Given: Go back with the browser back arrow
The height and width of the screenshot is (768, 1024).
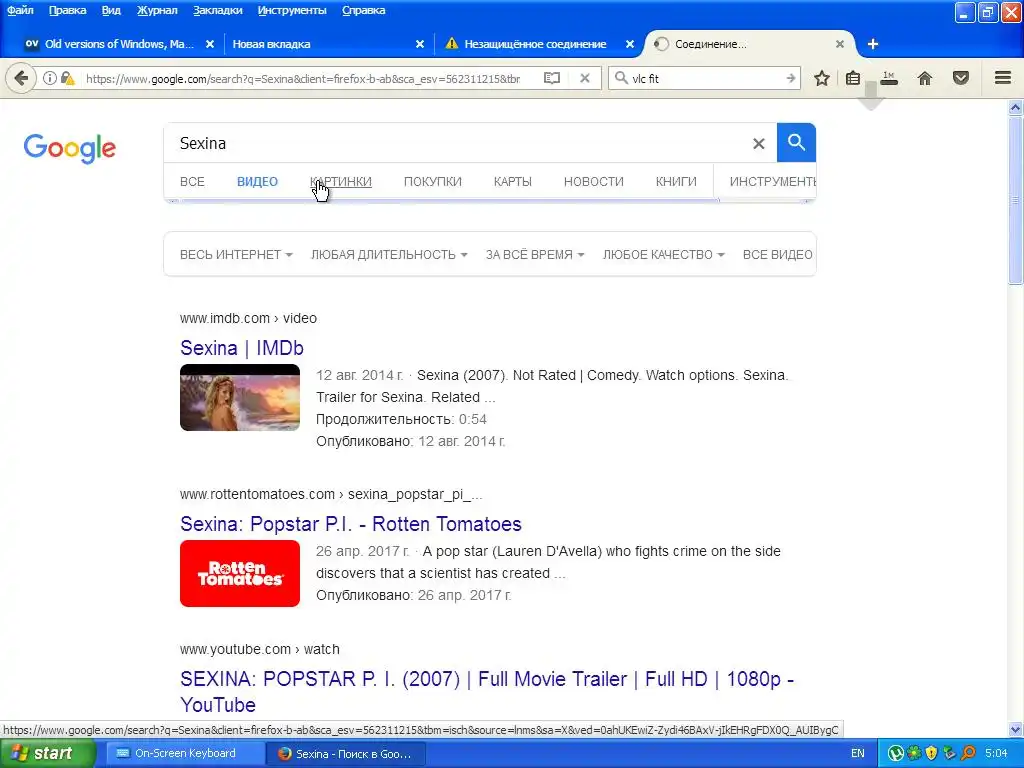Looking at the screenshot, I should tap(21, 78).
